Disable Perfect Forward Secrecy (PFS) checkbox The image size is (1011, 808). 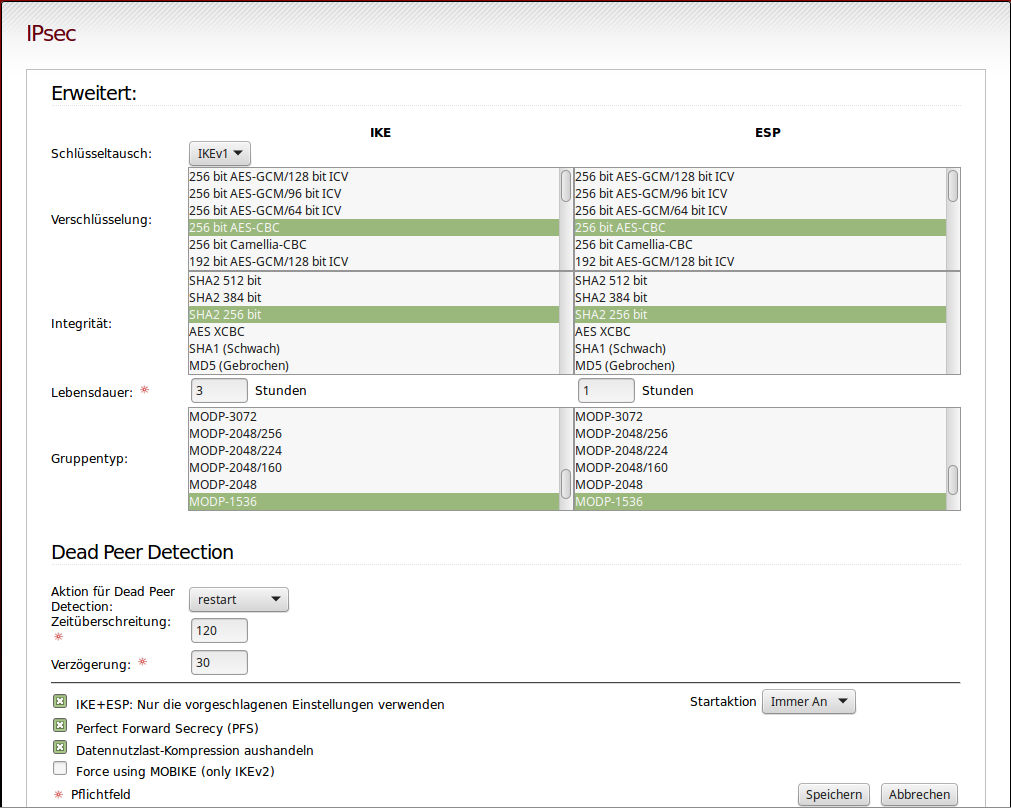60,726
